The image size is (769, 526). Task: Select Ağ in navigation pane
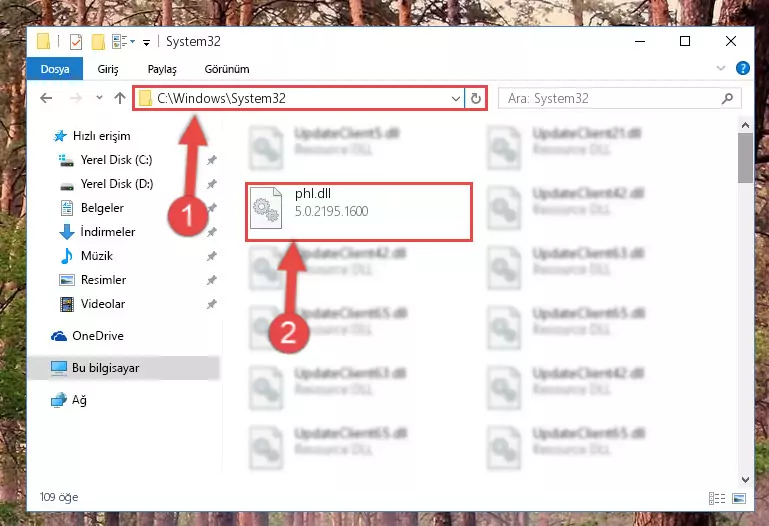click(69, 400)
